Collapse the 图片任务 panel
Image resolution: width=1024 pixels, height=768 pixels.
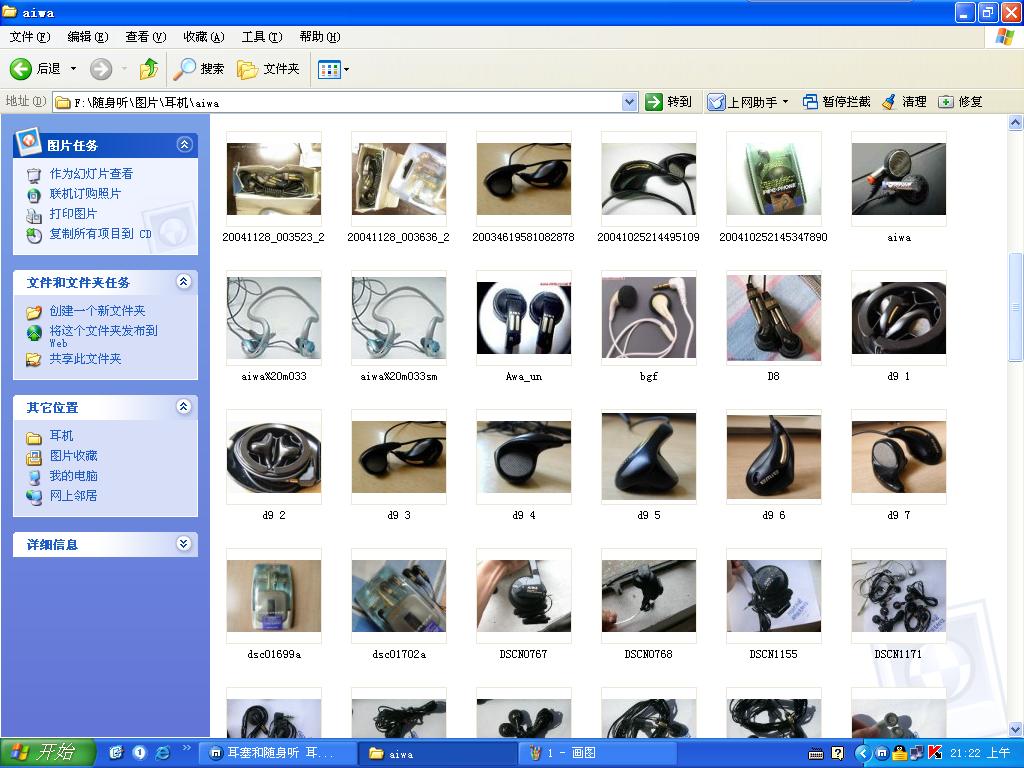coord(184,144)
